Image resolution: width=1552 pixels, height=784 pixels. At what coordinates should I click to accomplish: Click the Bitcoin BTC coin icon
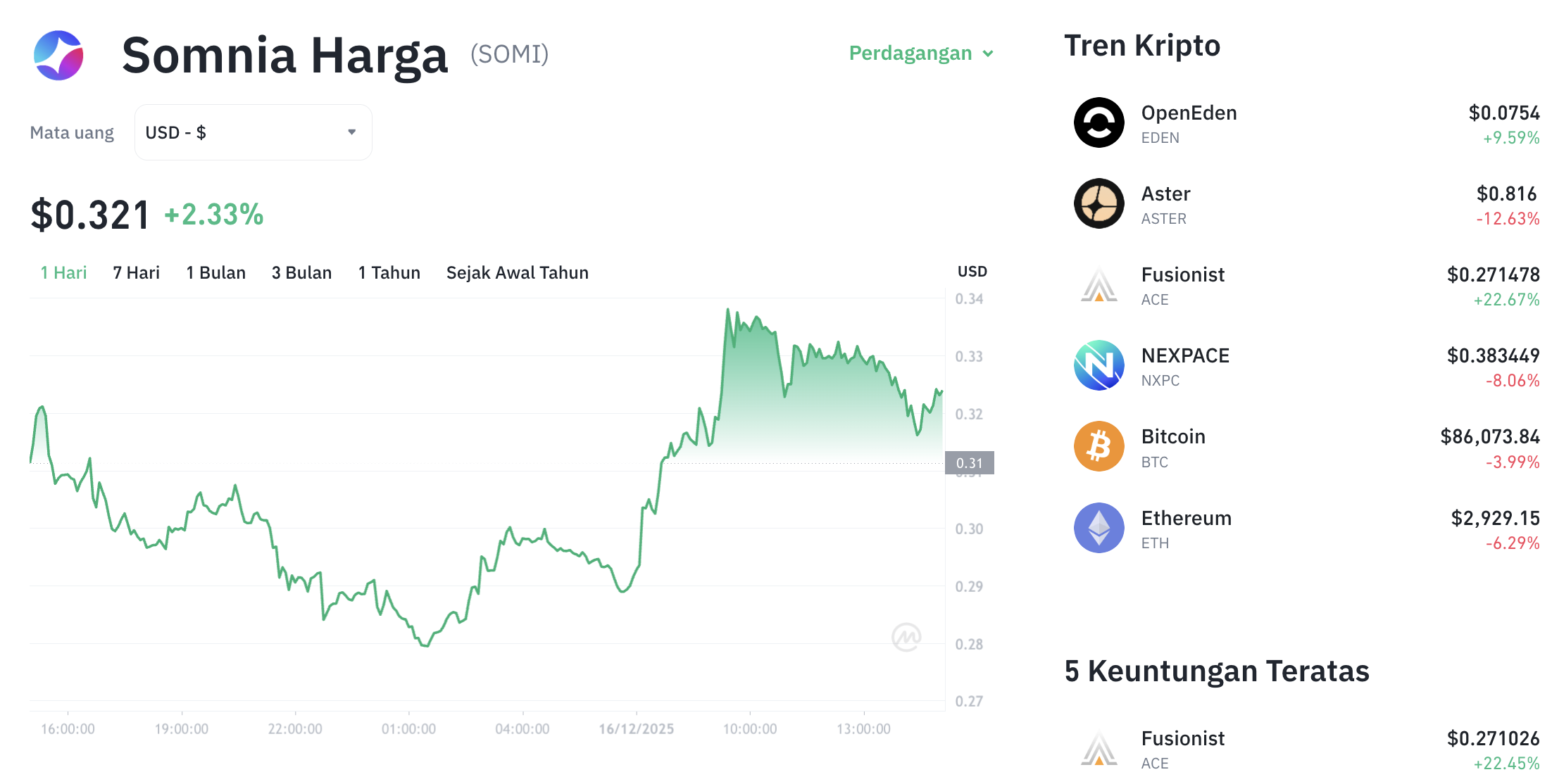pyautogui.click(x=1099, y=447)
